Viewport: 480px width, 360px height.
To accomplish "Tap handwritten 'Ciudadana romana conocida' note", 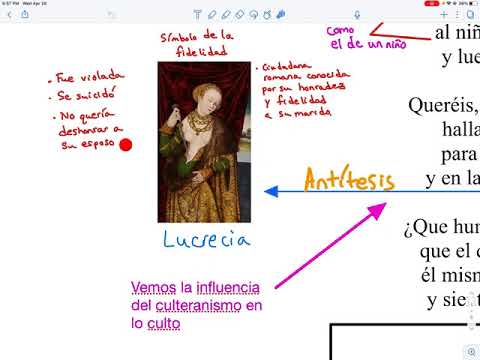I will pos(303,90).
